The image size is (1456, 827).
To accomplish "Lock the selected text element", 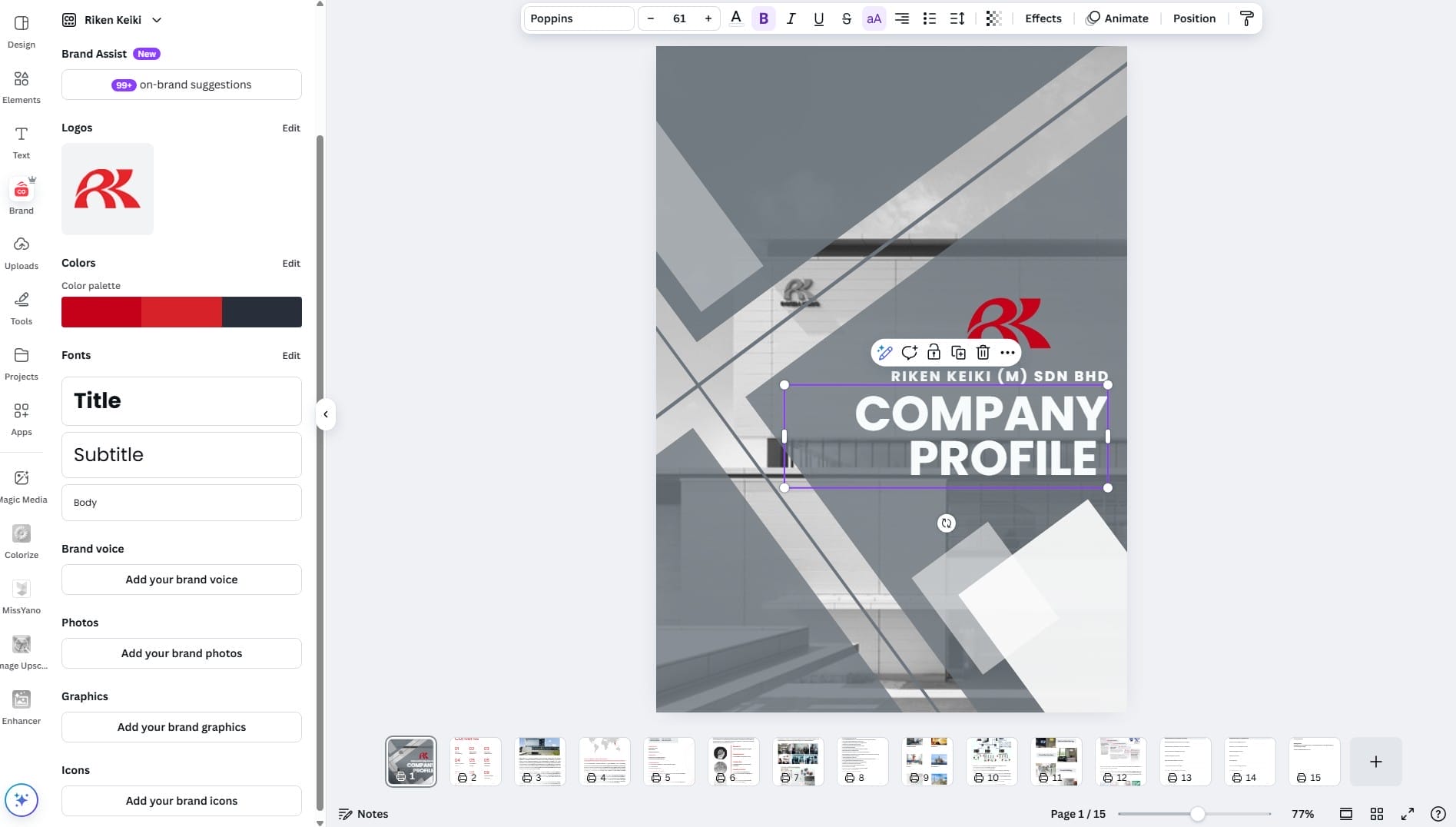I will tap(934, 352).
